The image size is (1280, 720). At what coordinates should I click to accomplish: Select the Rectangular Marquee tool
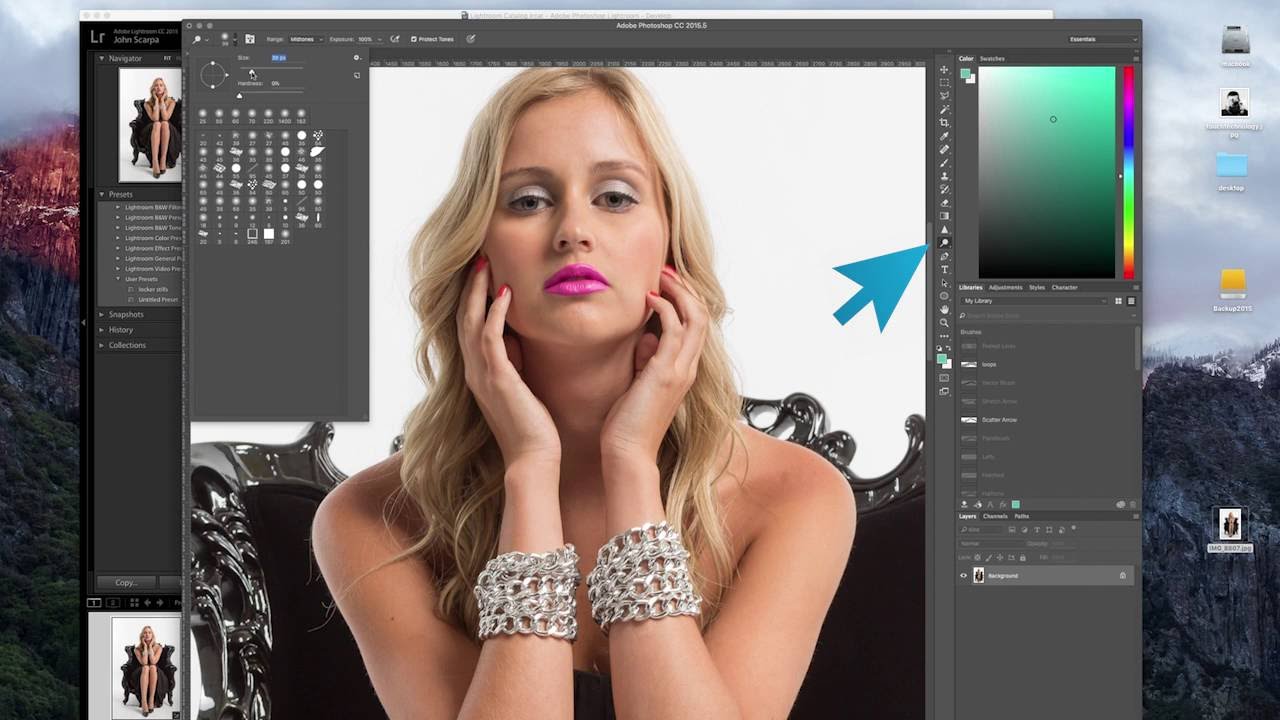click(944, 83)
